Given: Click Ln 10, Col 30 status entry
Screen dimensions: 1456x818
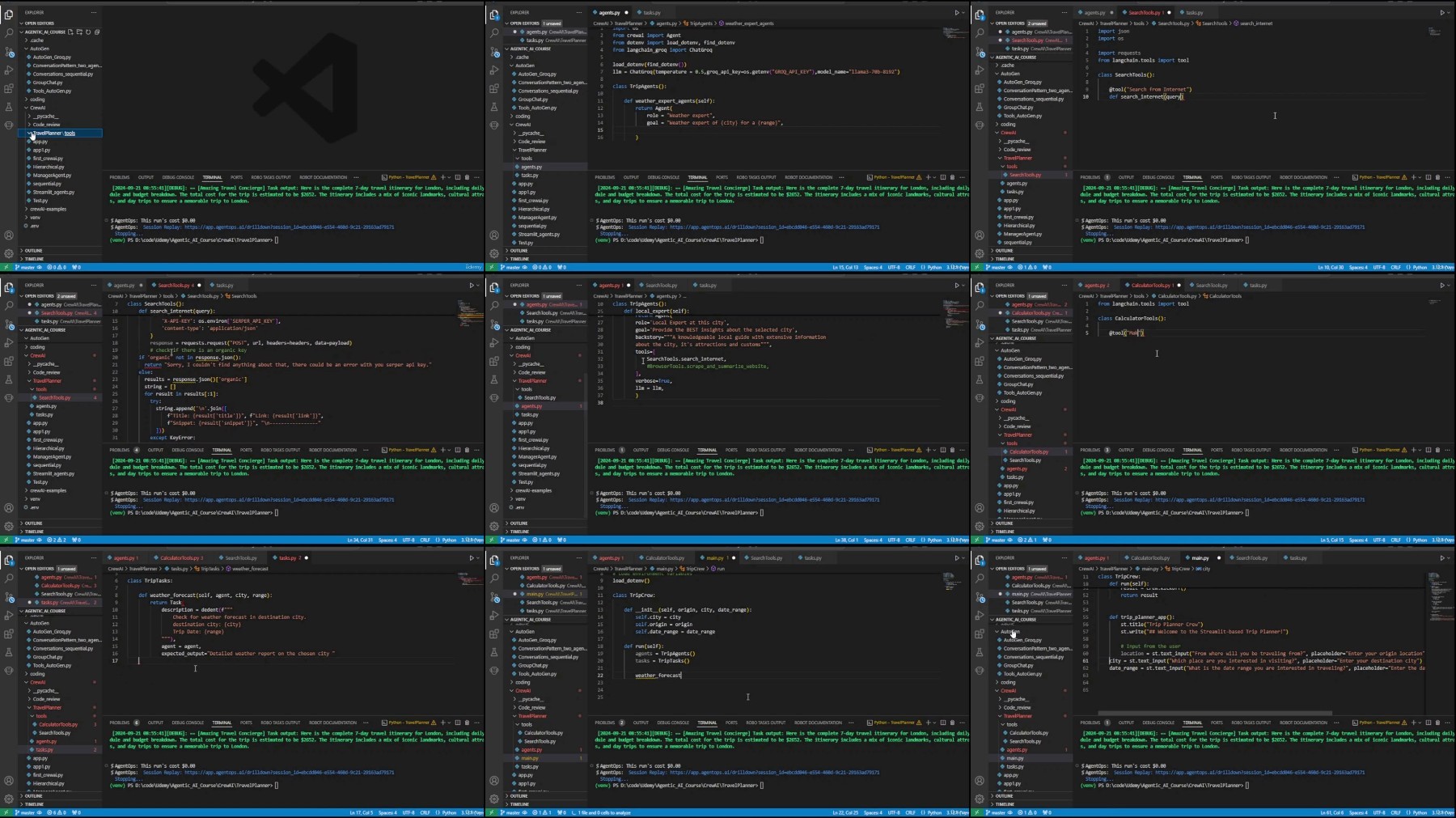Looking at the screenshot, I should [1331, 267].
